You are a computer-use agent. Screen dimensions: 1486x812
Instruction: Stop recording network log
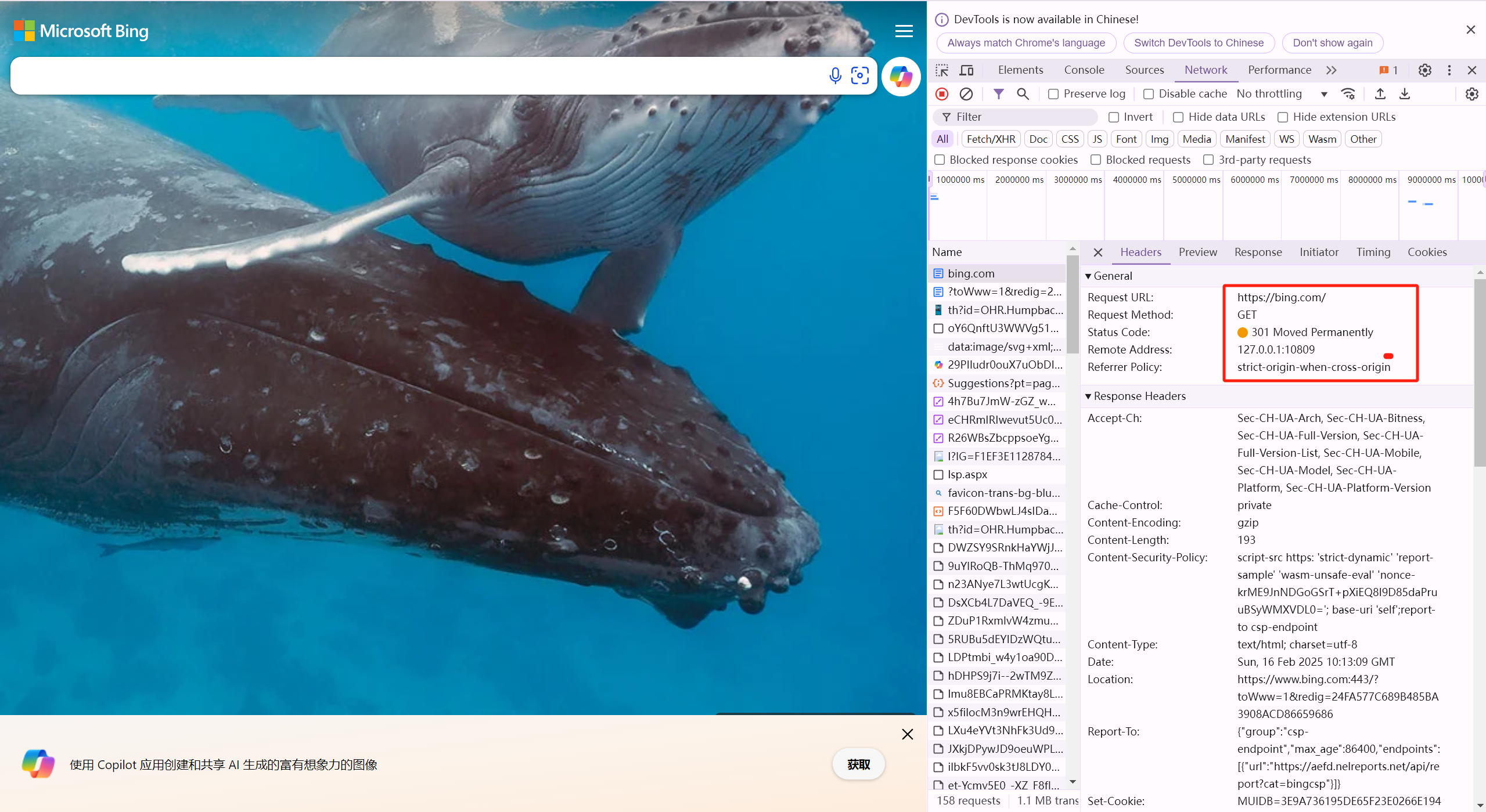point(942,94)
